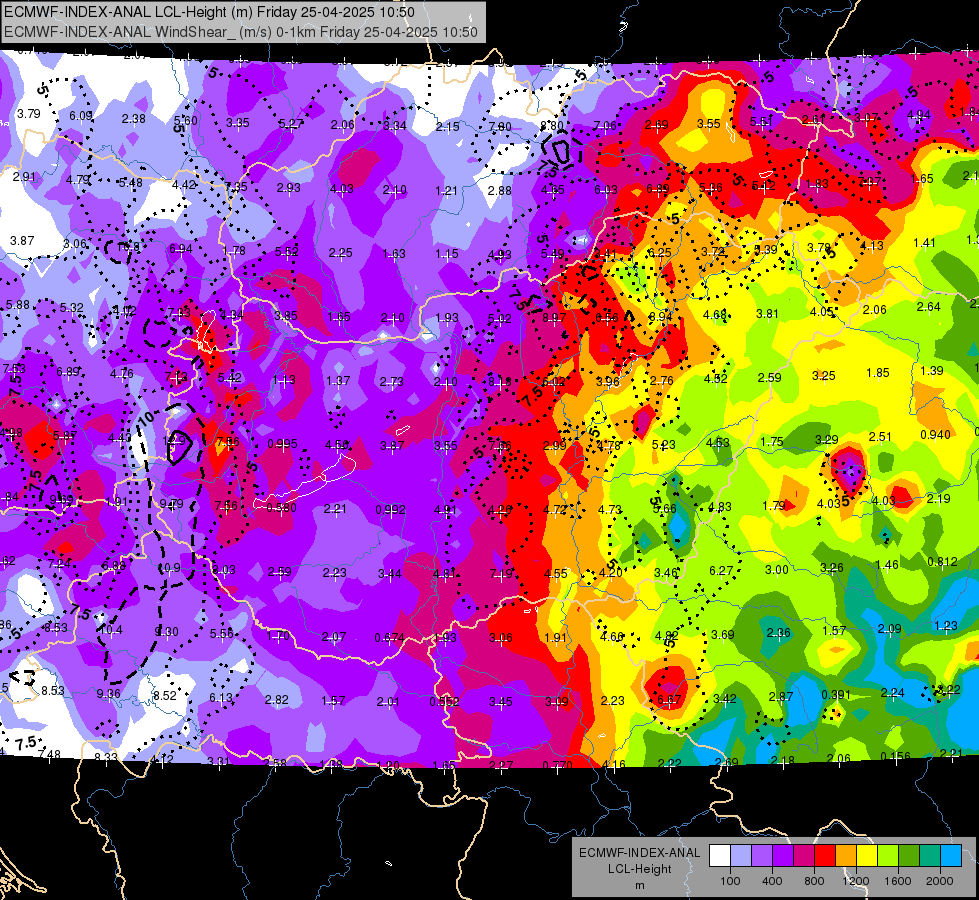Click the wind shear value 0.770
979x900 pixels.
pos(558,766)
